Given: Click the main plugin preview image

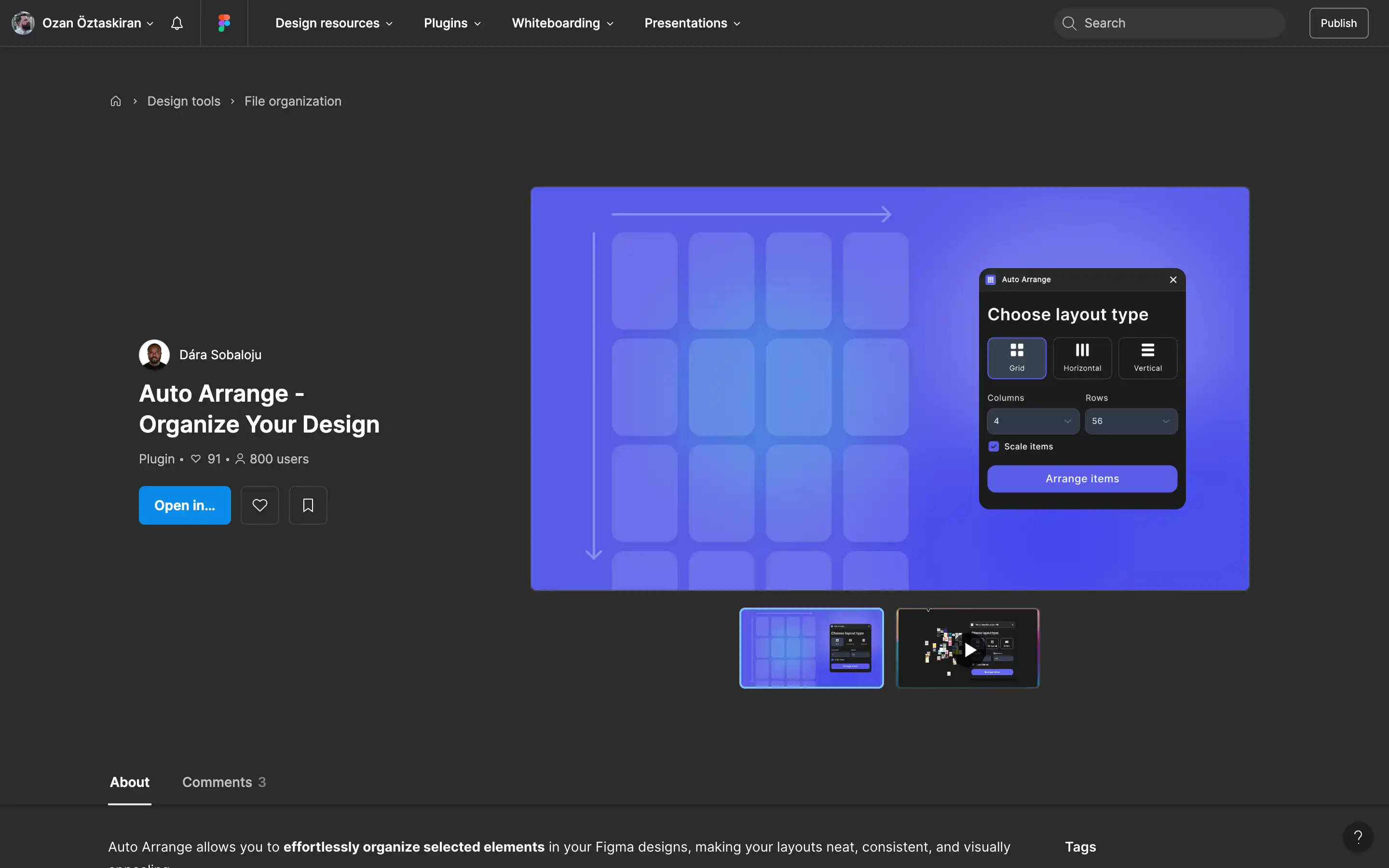Looking at the screenshot, I should pyautogui.click(x=890, y=389).
